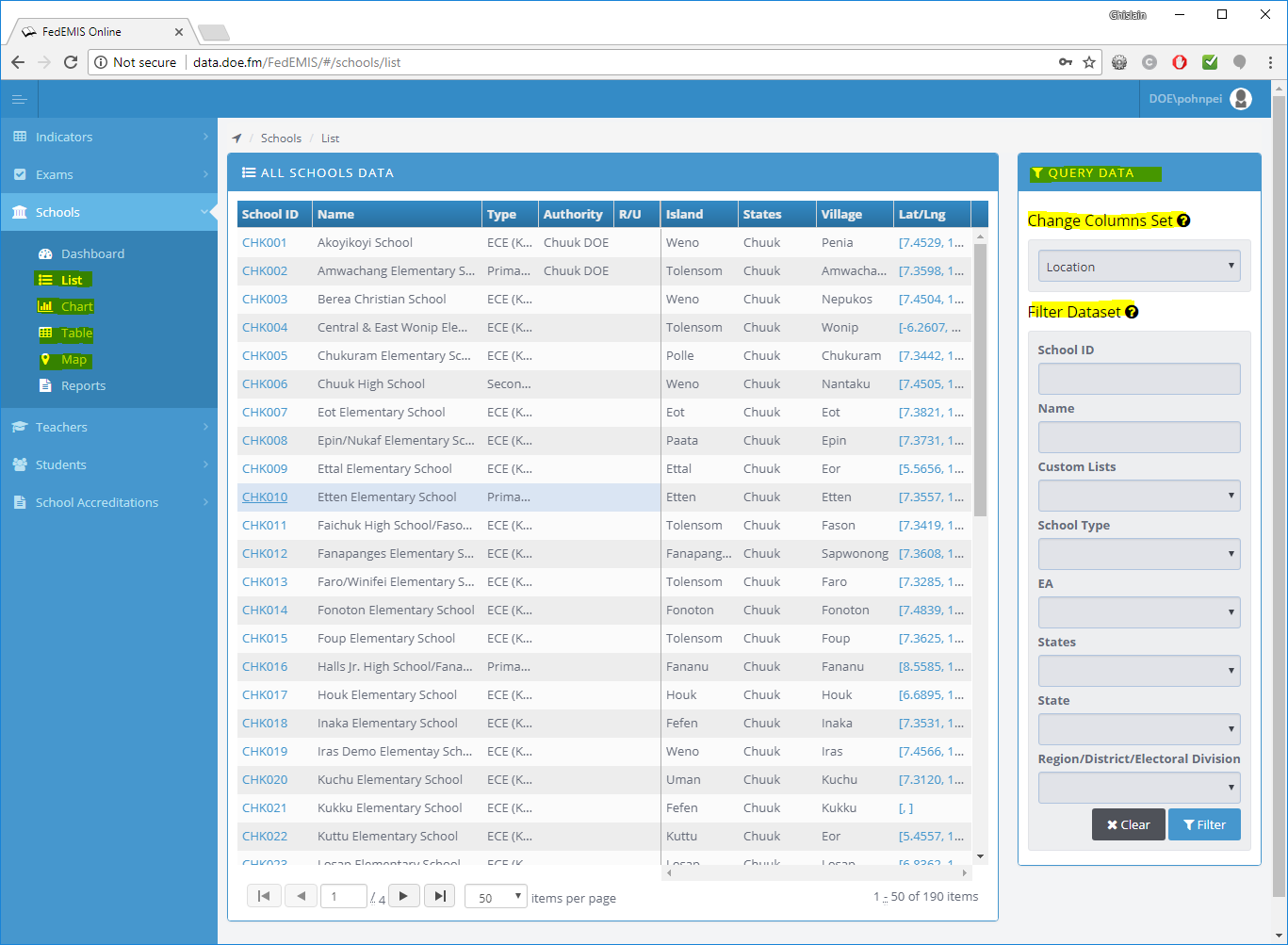Image resolution: width=1288 pixels, height=945 pixels.
Task: Click the Filter button
Action: point(1204,824)
